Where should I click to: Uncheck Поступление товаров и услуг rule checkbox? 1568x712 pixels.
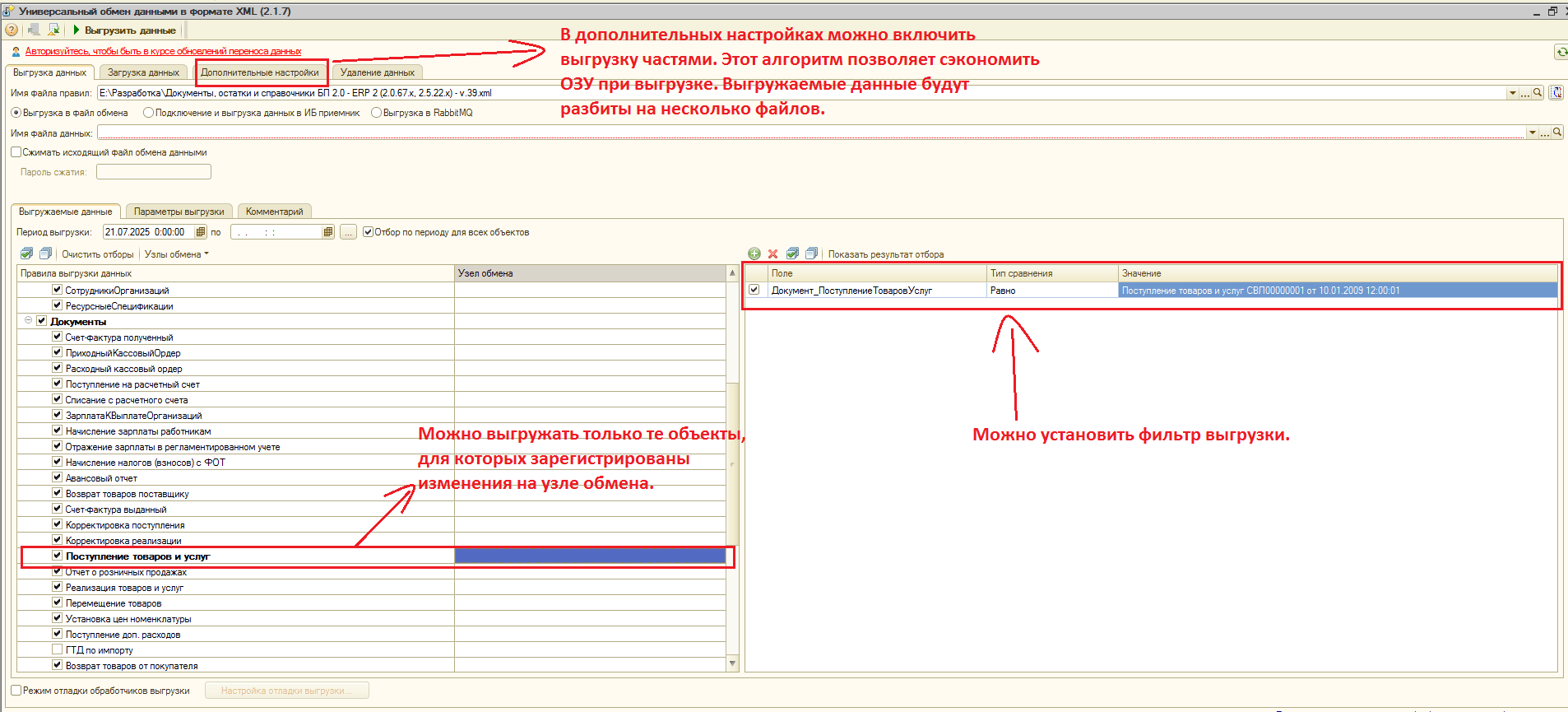[57, 556]
